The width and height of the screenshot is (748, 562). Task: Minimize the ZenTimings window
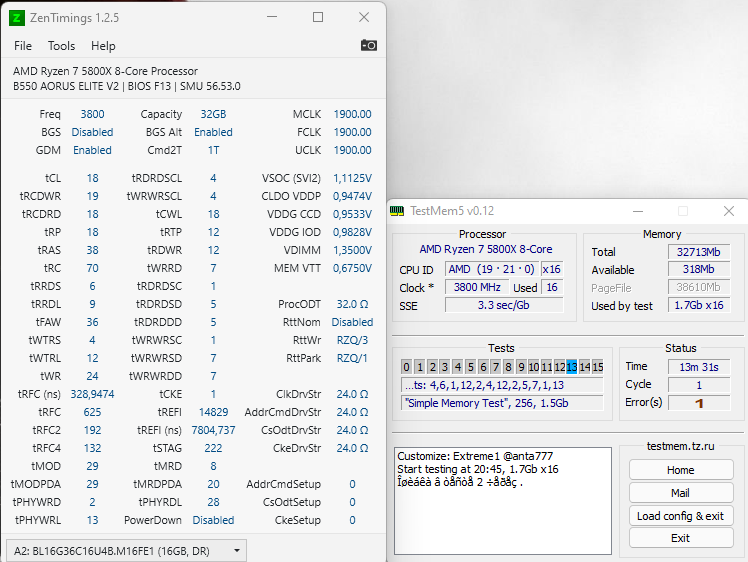(272, 17)
